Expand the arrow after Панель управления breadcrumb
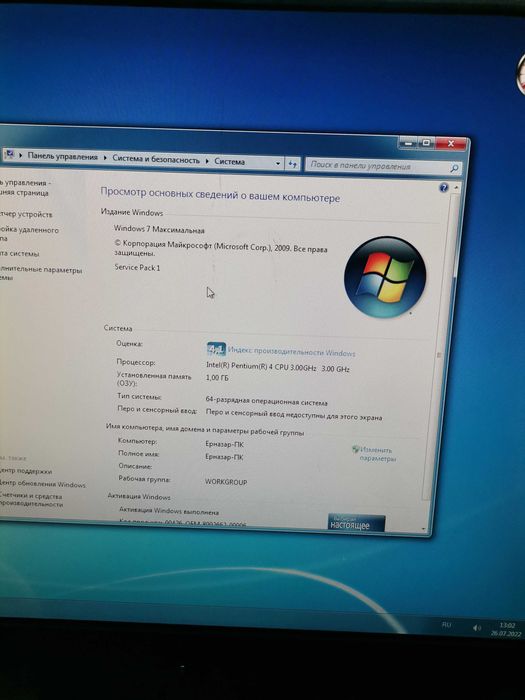Screen dimensions: 525x700 pyautogui.click(x=105, y=158)
